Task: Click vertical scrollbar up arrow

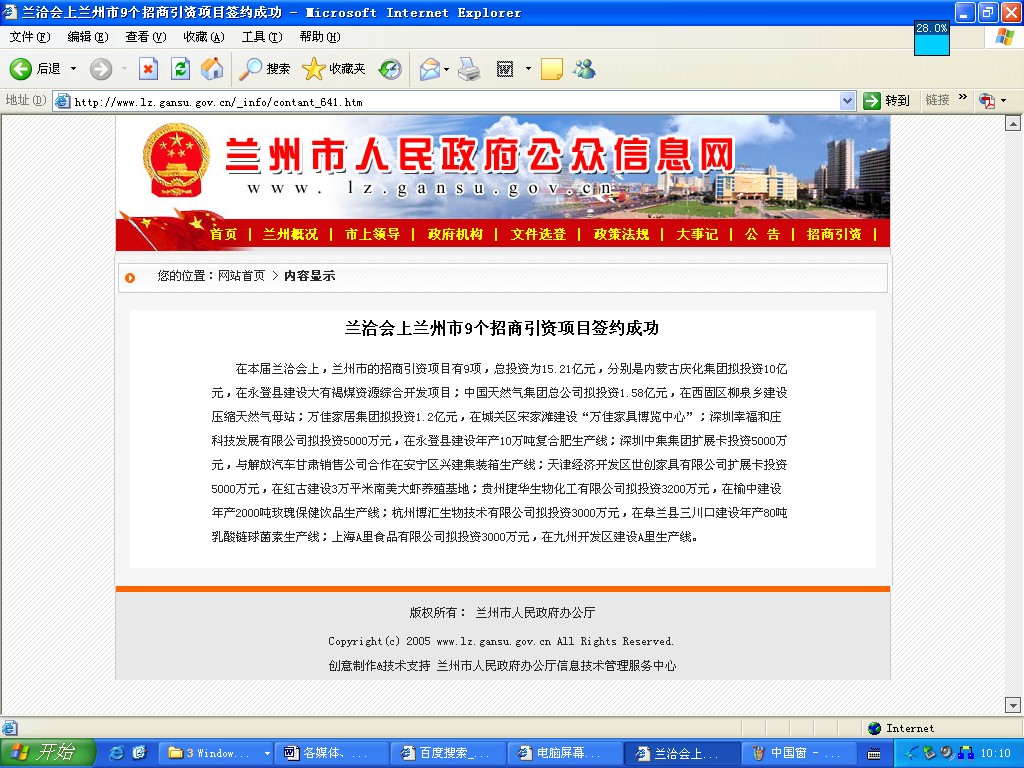Action: pos(1012,123)
